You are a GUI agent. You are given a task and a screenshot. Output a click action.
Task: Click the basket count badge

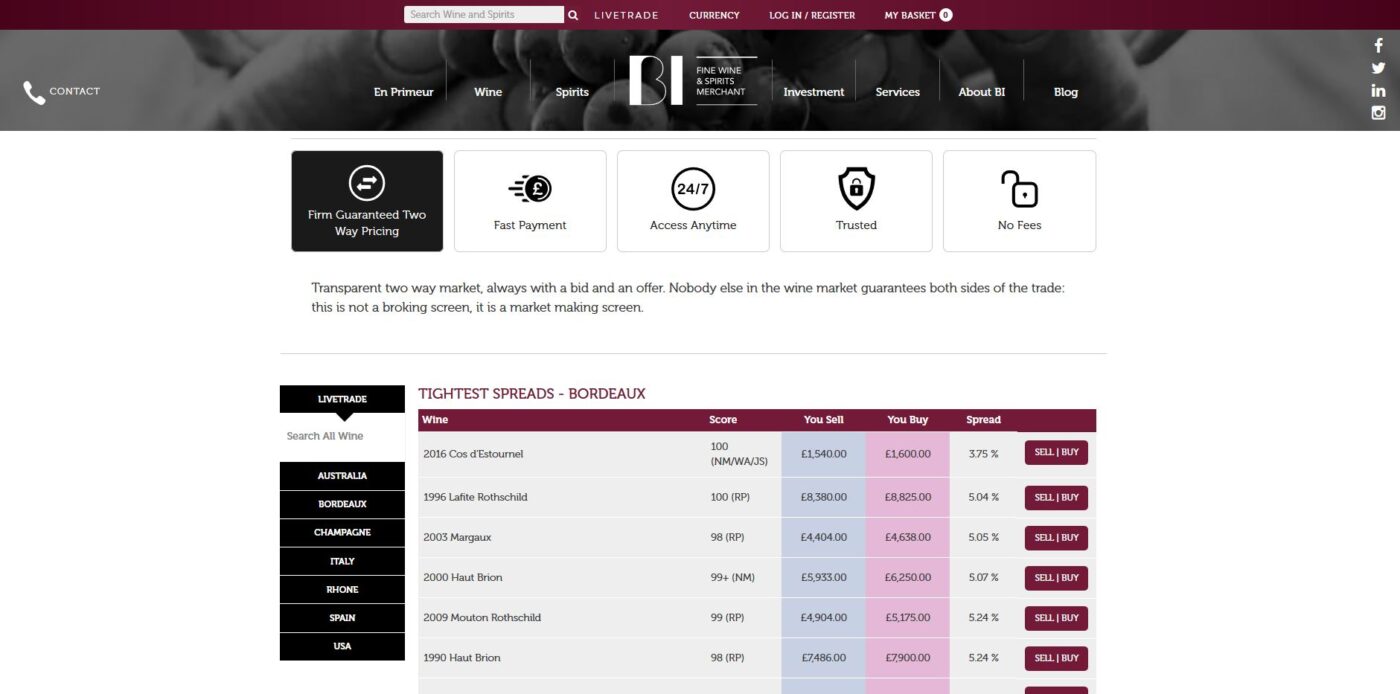pos(946,15)
